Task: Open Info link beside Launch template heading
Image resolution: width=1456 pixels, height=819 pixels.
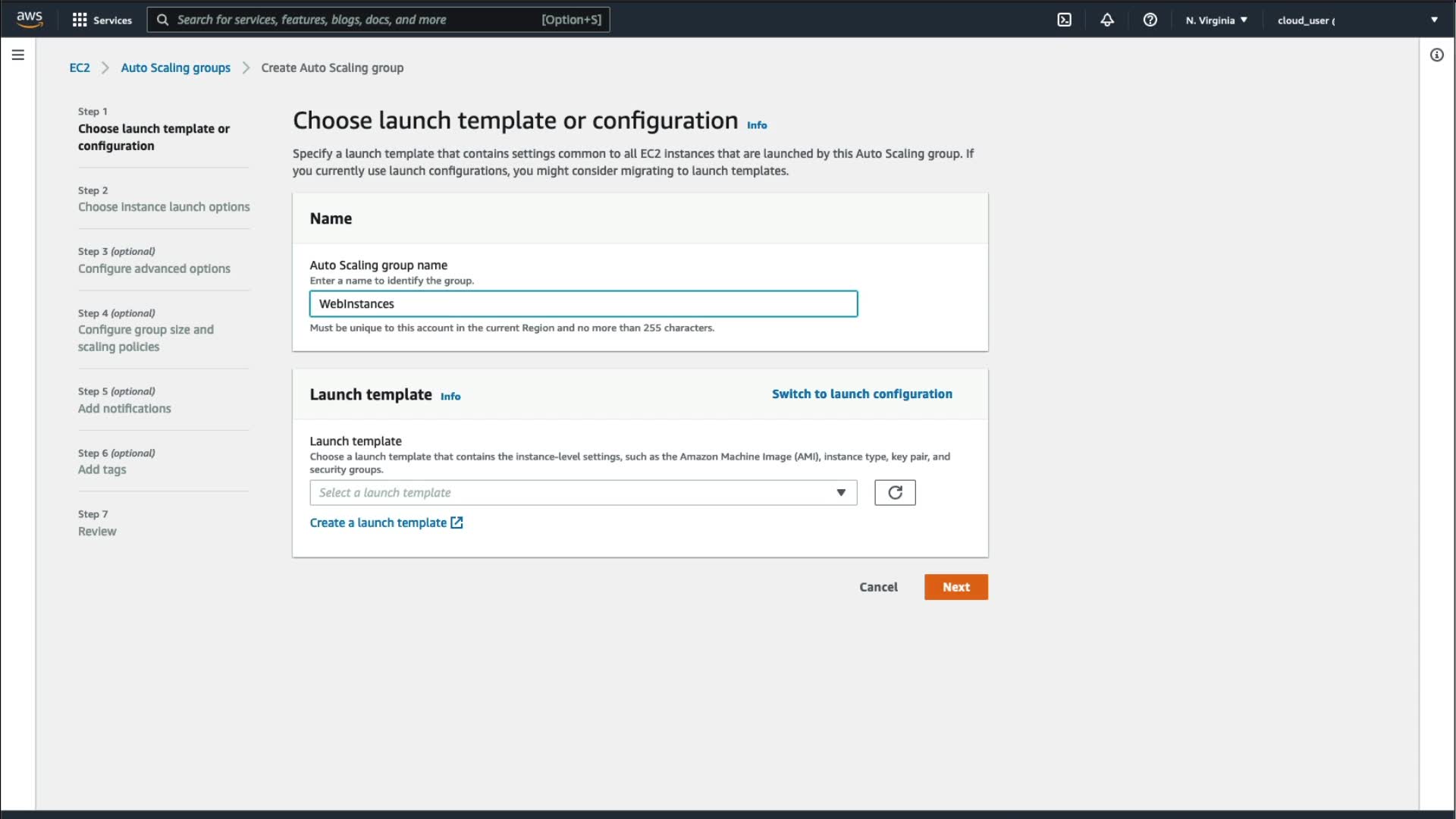Action: pyautogui.click(x=450, y=397)
